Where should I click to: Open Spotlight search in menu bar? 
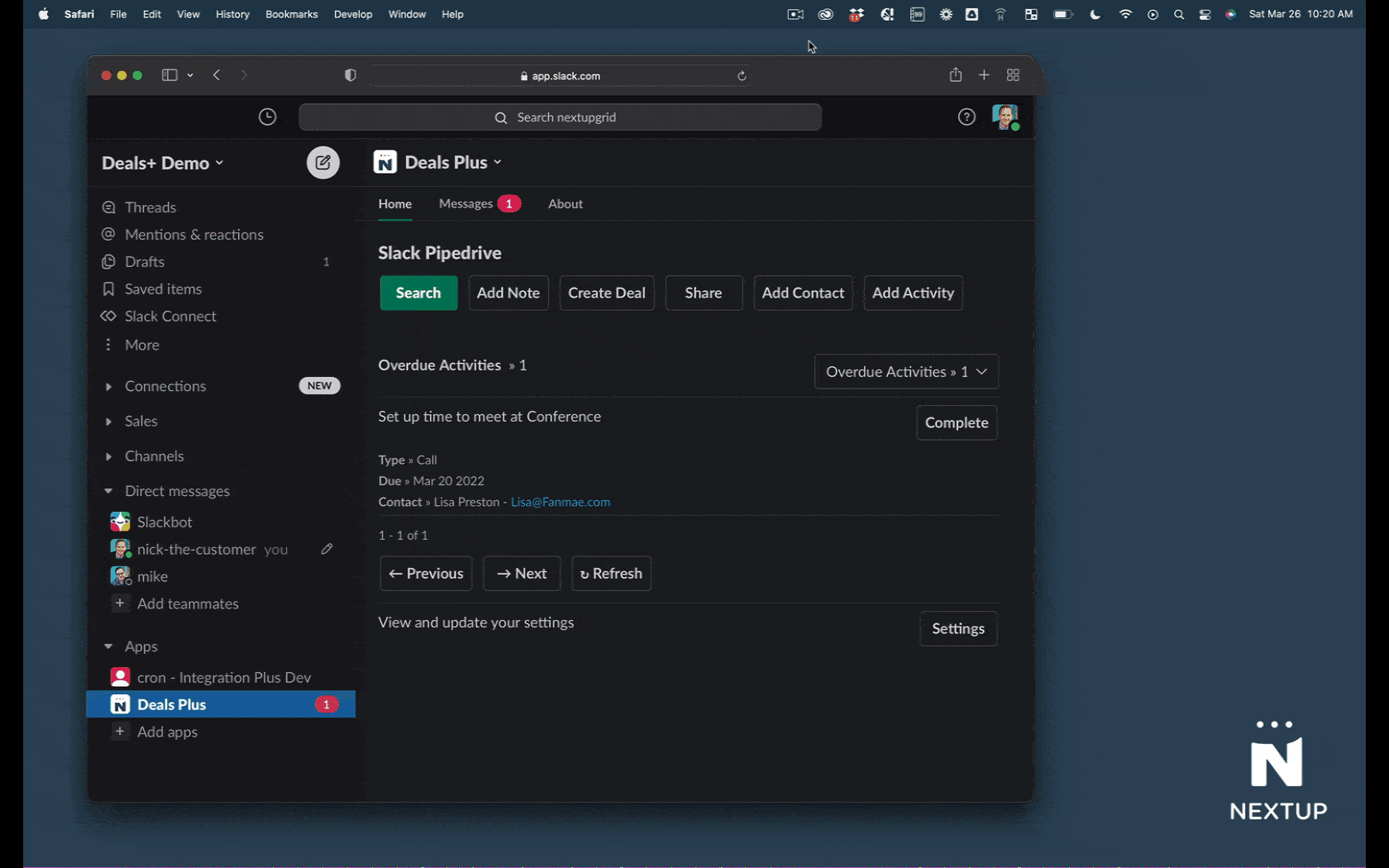[x=1179, y=14]
